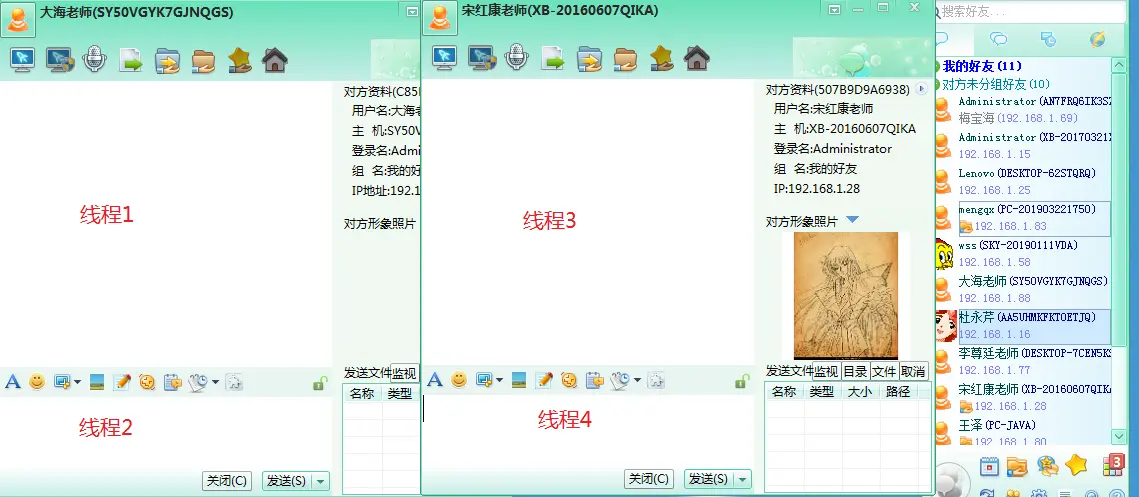Screen dimensions: 1139x497
Task: Open remote desktop icon in 大海老师 window
Action: pos(22,60)
